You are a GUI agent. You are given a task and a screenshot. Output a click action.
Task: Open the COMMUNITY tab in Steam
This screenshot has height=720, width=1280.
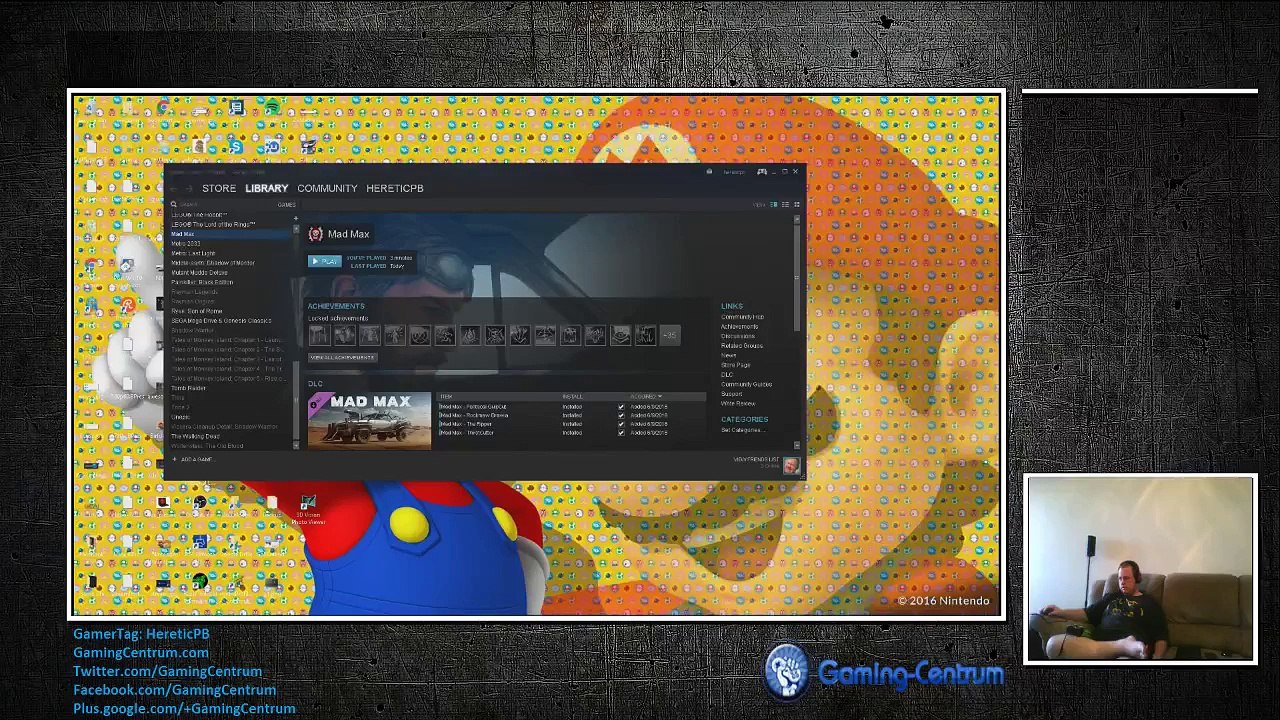pos(327,188)
